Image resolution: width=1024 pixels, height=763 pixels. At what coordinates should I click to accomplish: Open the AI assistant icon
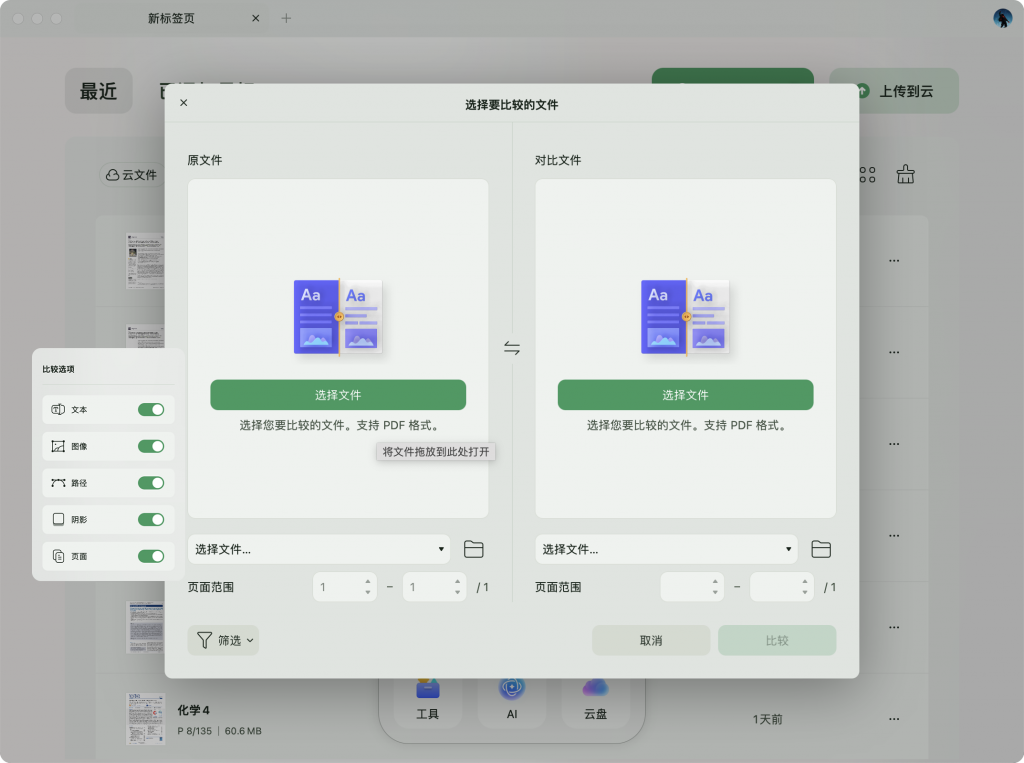click(x=512, y=689)
